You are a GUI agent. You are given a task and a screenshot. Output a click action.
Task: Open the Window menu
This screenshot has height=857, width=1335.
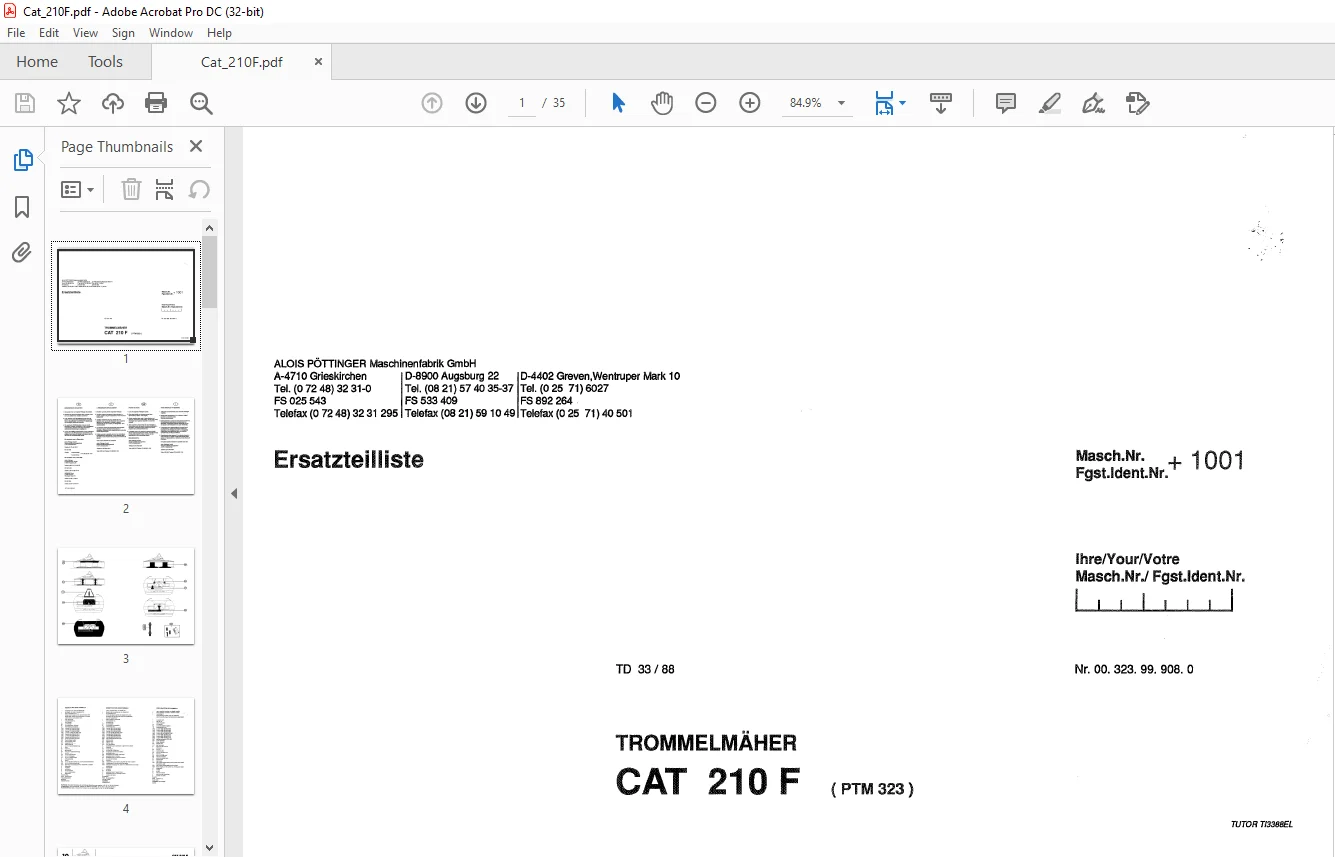pyautogui.click(x=171, y=33)
